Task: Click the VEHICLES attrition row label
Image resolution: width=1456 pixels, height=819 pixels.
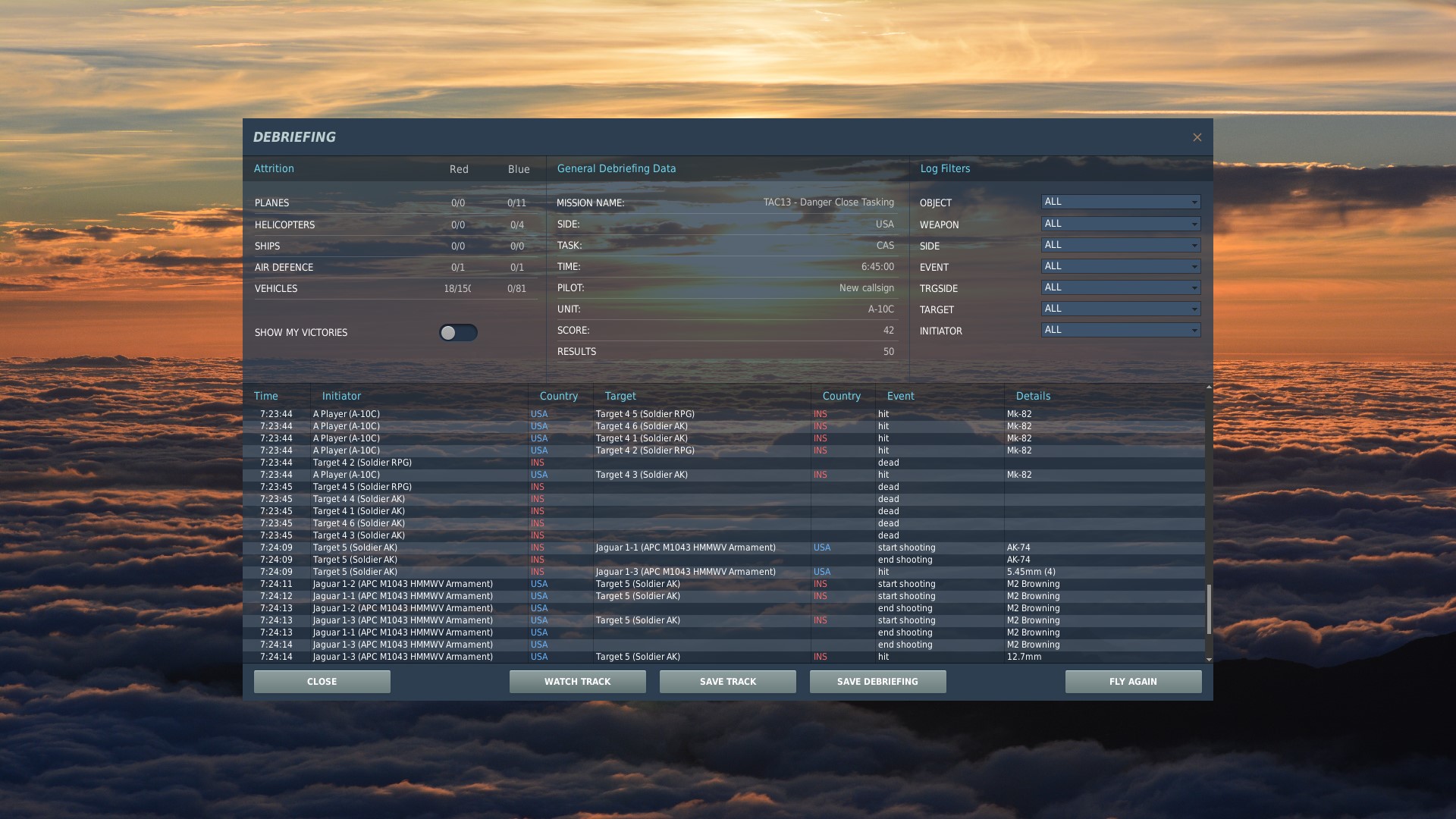Action: click(x=276, y=289)
